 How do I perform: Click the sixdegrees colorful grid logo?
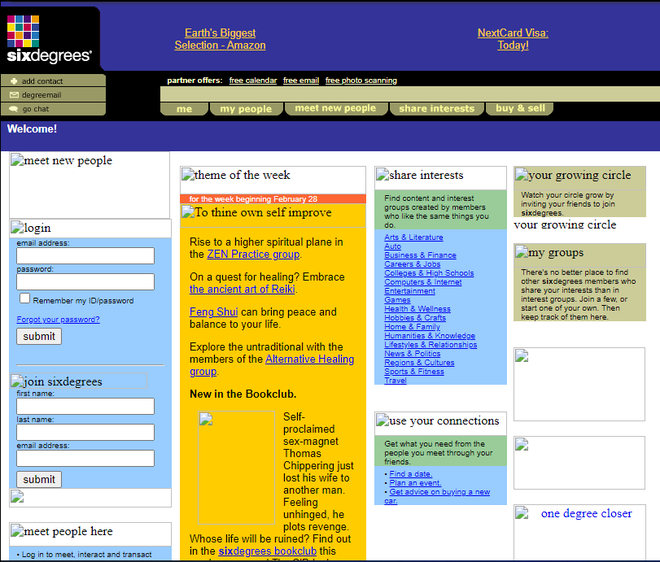pos(23,31)
